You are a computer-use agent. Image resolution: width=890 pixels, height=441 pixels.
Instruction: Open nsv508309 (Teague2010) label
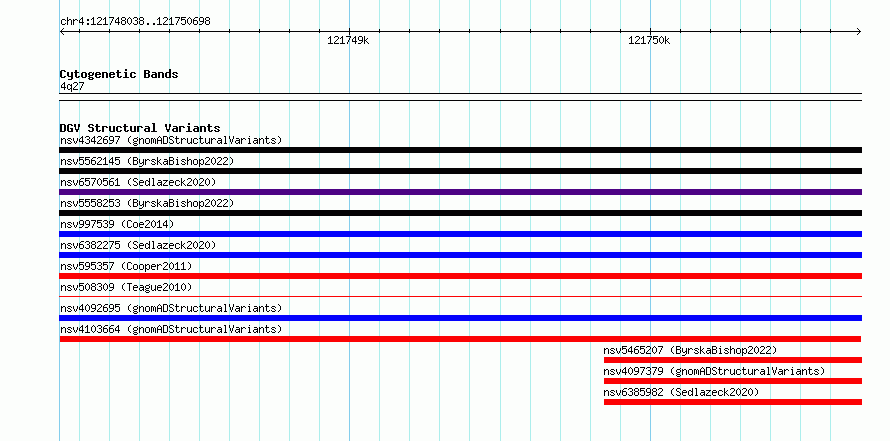pos(126,287)
